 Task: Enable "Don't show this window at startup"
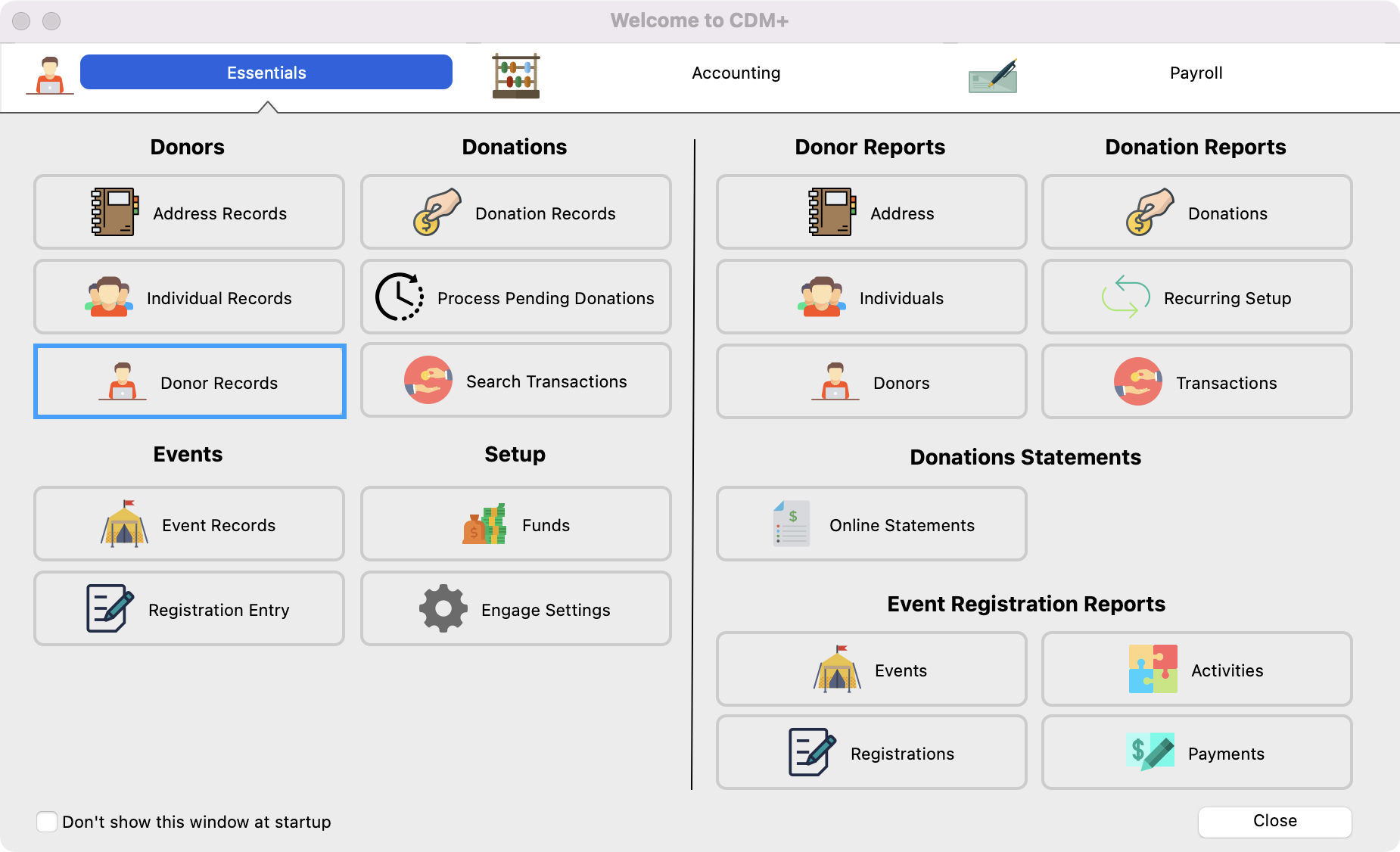tap(47, 822)
